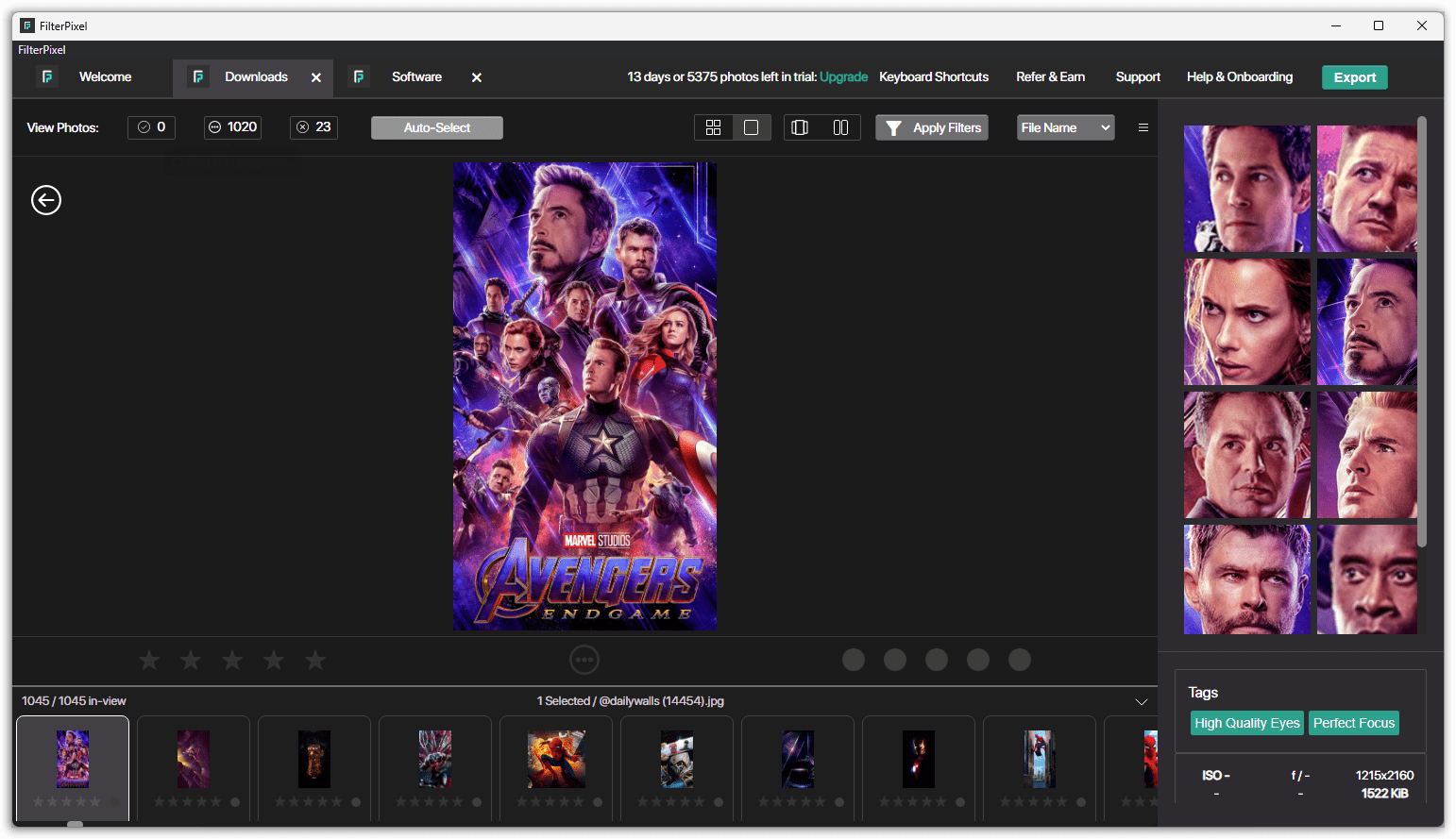Show rejected photos filter (23)

[313, 127]
